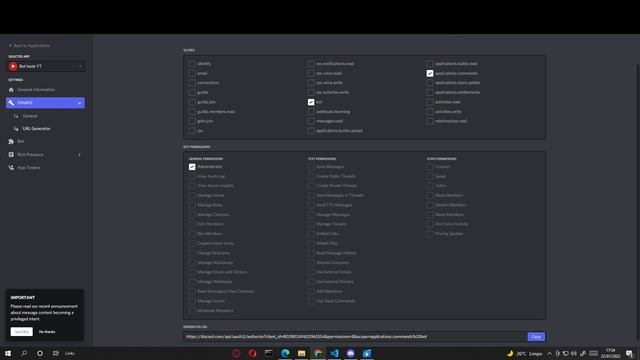The width and height of the screenshot is (640, 360).
Task: Check the Attach Files permission checkbox
Action: coord(311,243)
